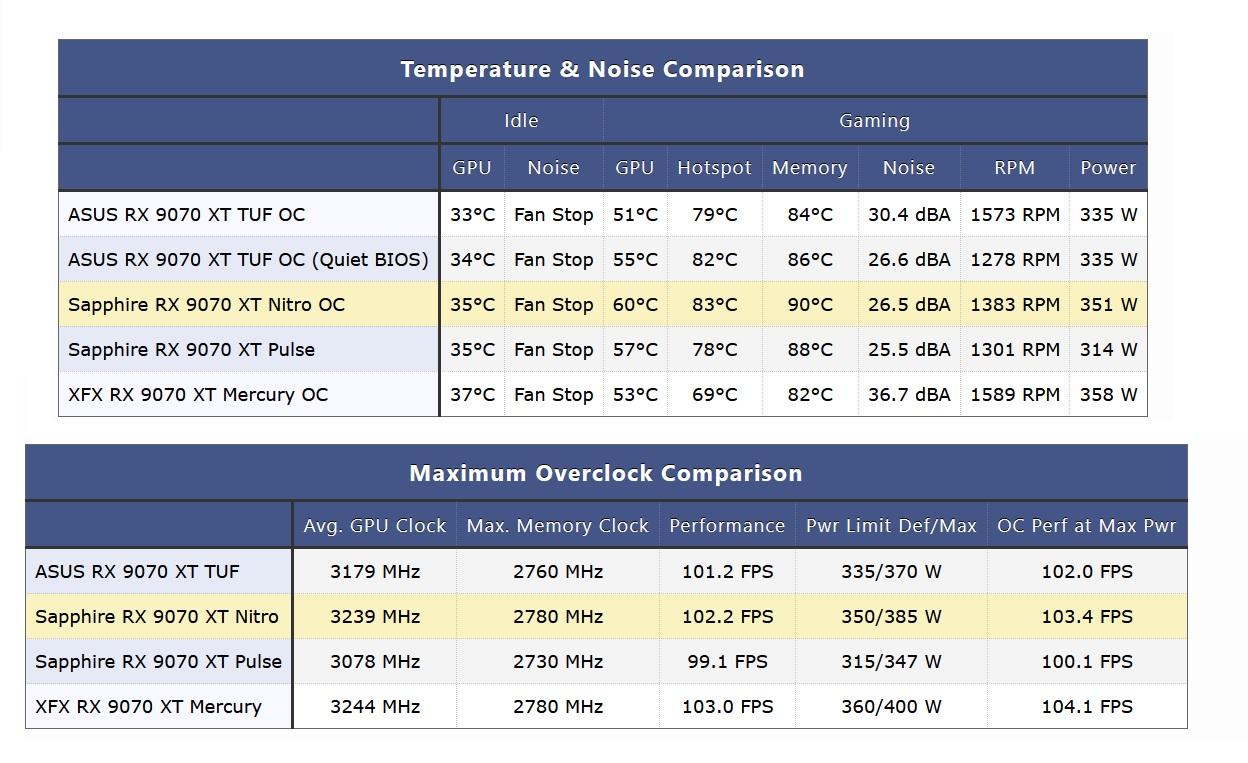Select the Sapphire RX 9070 XT Nitro OC row label
The width and height of the screenshot is (1248, 763).
(206, 305)
